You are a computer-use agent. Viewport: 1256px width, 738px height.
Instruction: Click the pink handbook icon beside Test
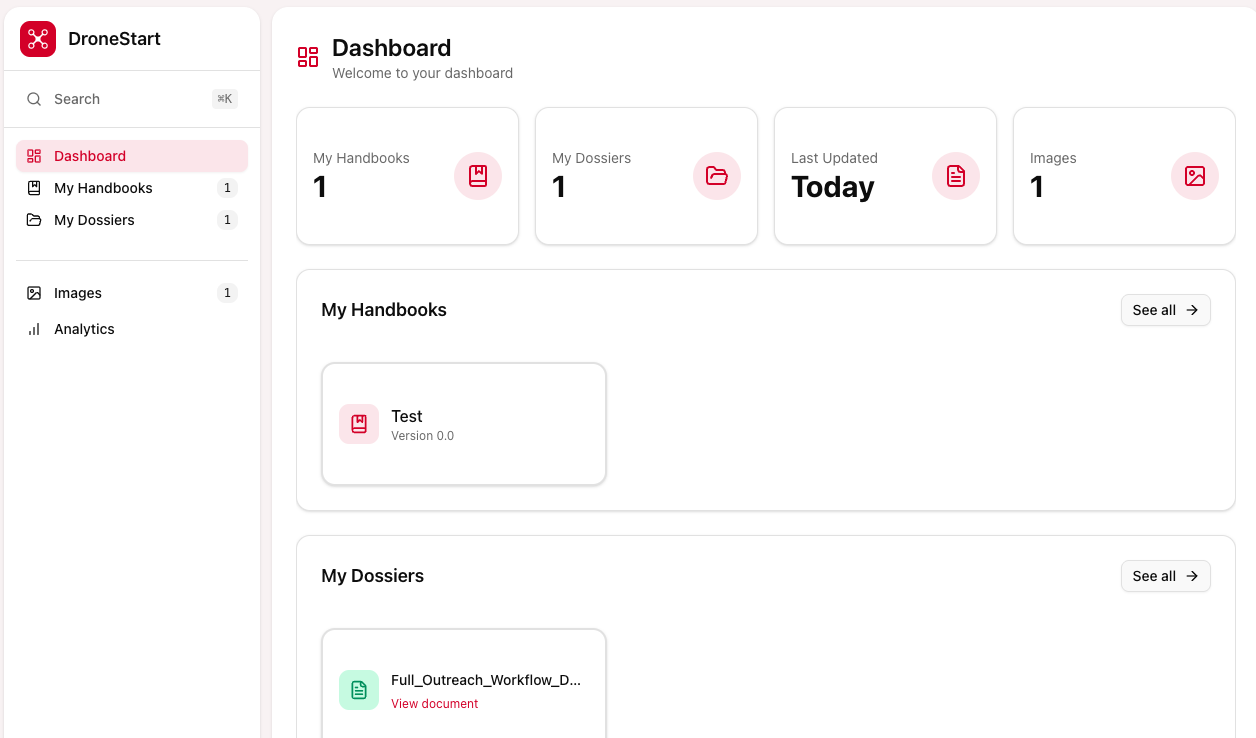point(359,424)
